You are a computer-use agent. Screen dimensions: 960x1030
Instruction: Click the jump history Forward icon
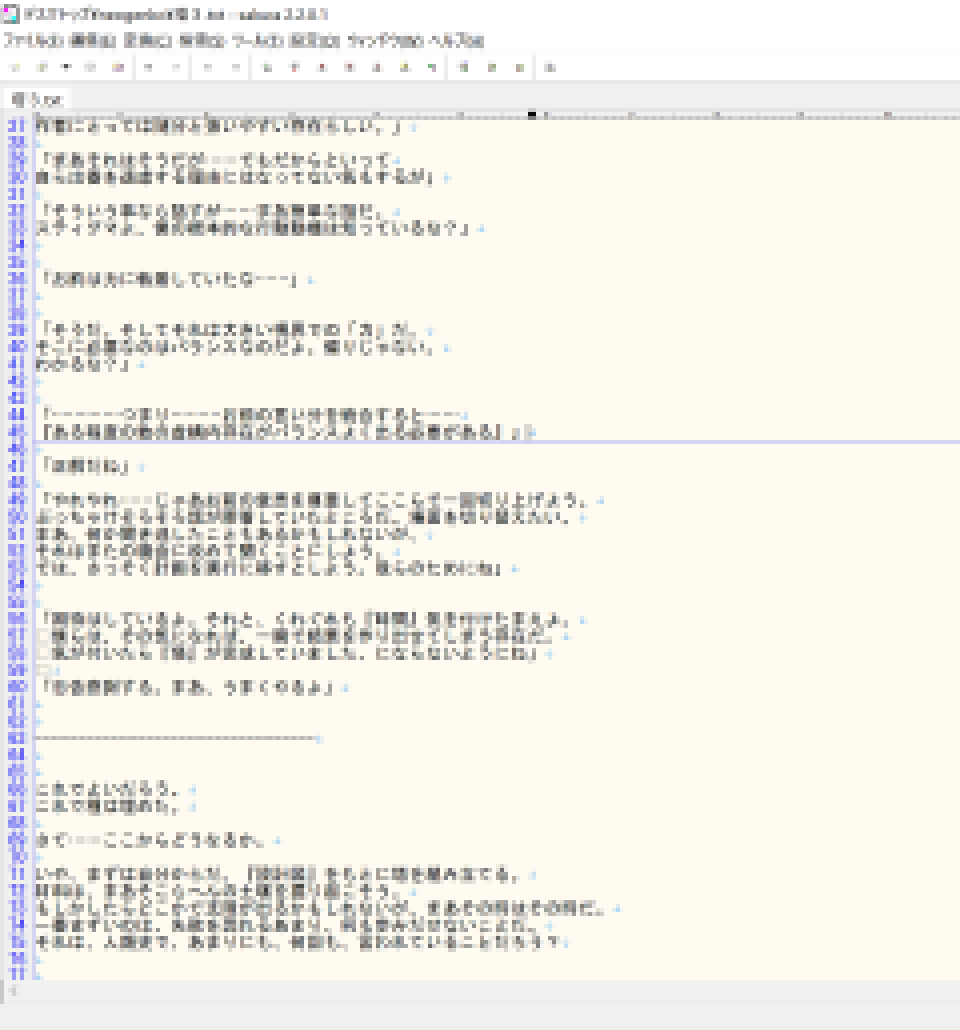pyautogui.click(x=235, y=67)
